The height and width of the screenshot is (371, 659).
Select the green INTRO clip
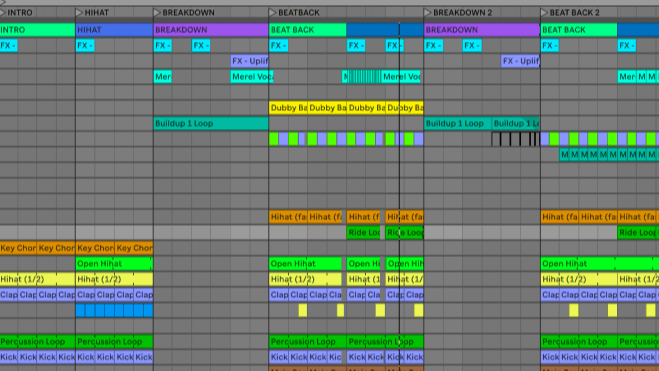pos(37,30)
